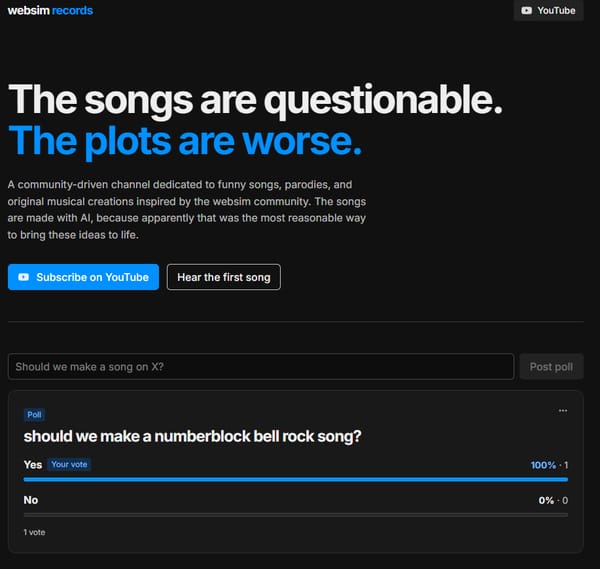Click the "100% · 1" result count
The height and width of the screenshot is (569, 600).
tap(549, 465)
